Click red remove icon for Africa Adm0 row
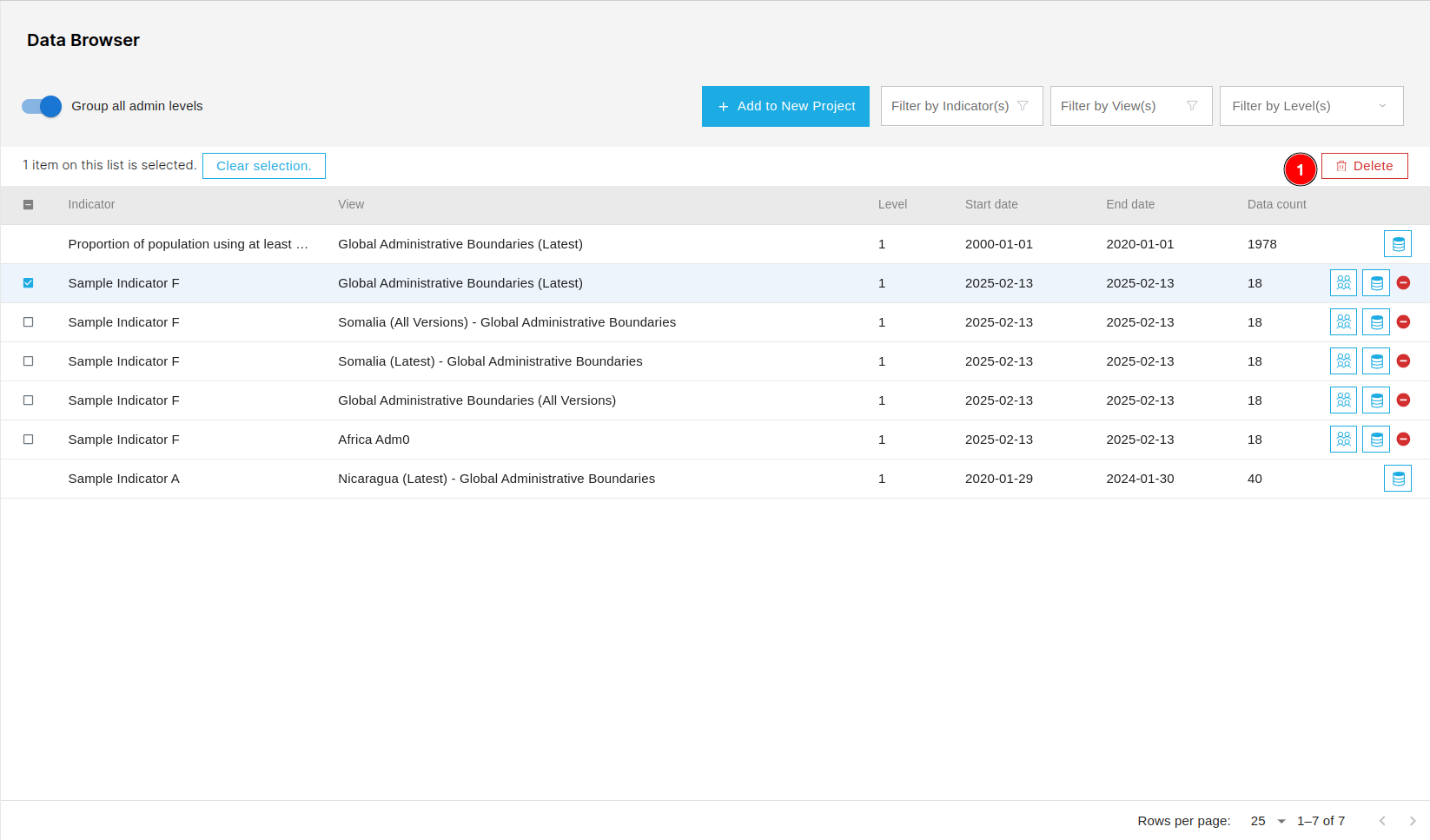The image size is (1430, 840). point(1403,440)
